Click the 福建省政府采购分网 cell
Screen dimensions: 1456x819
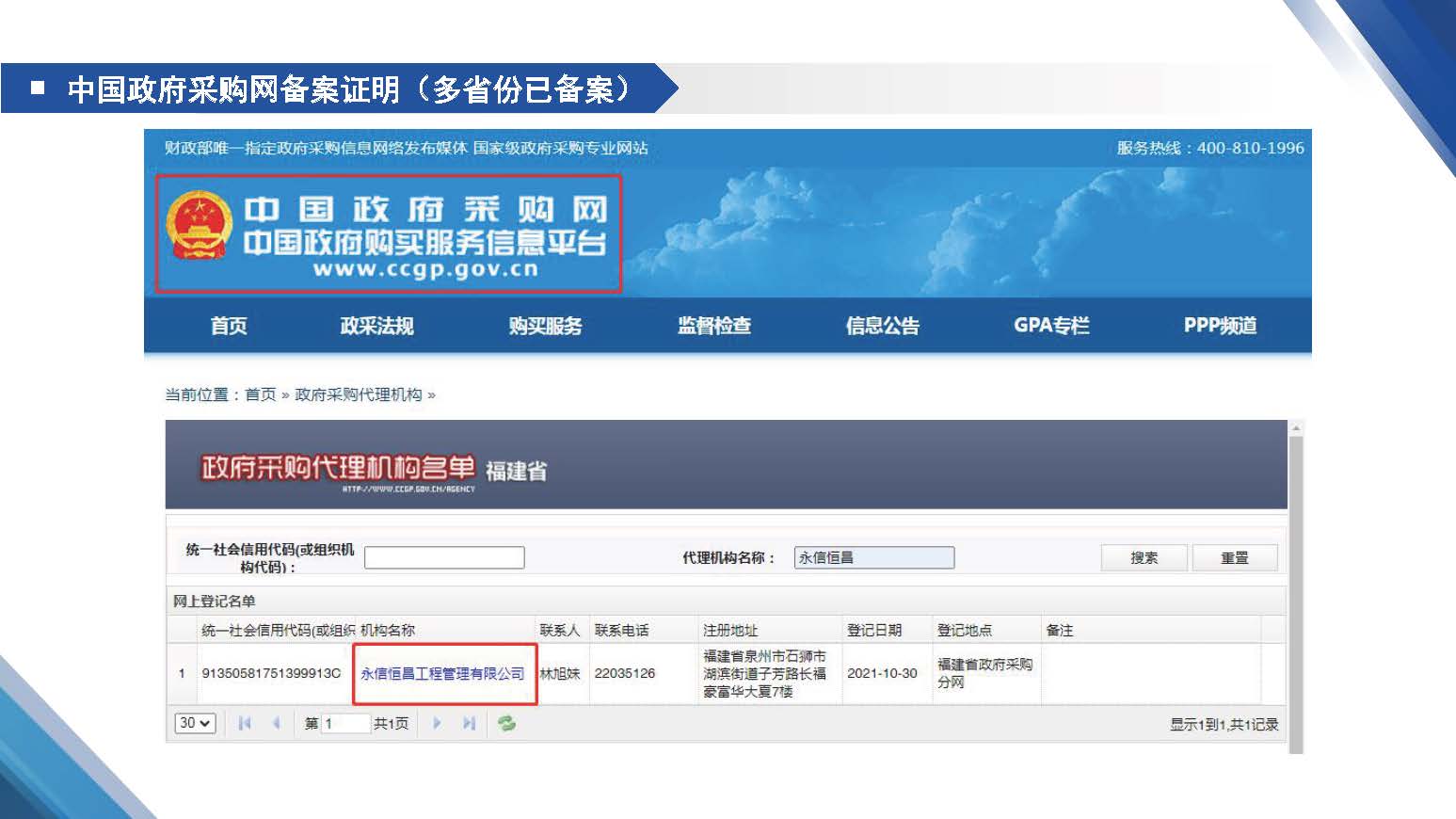pos(984,673)
